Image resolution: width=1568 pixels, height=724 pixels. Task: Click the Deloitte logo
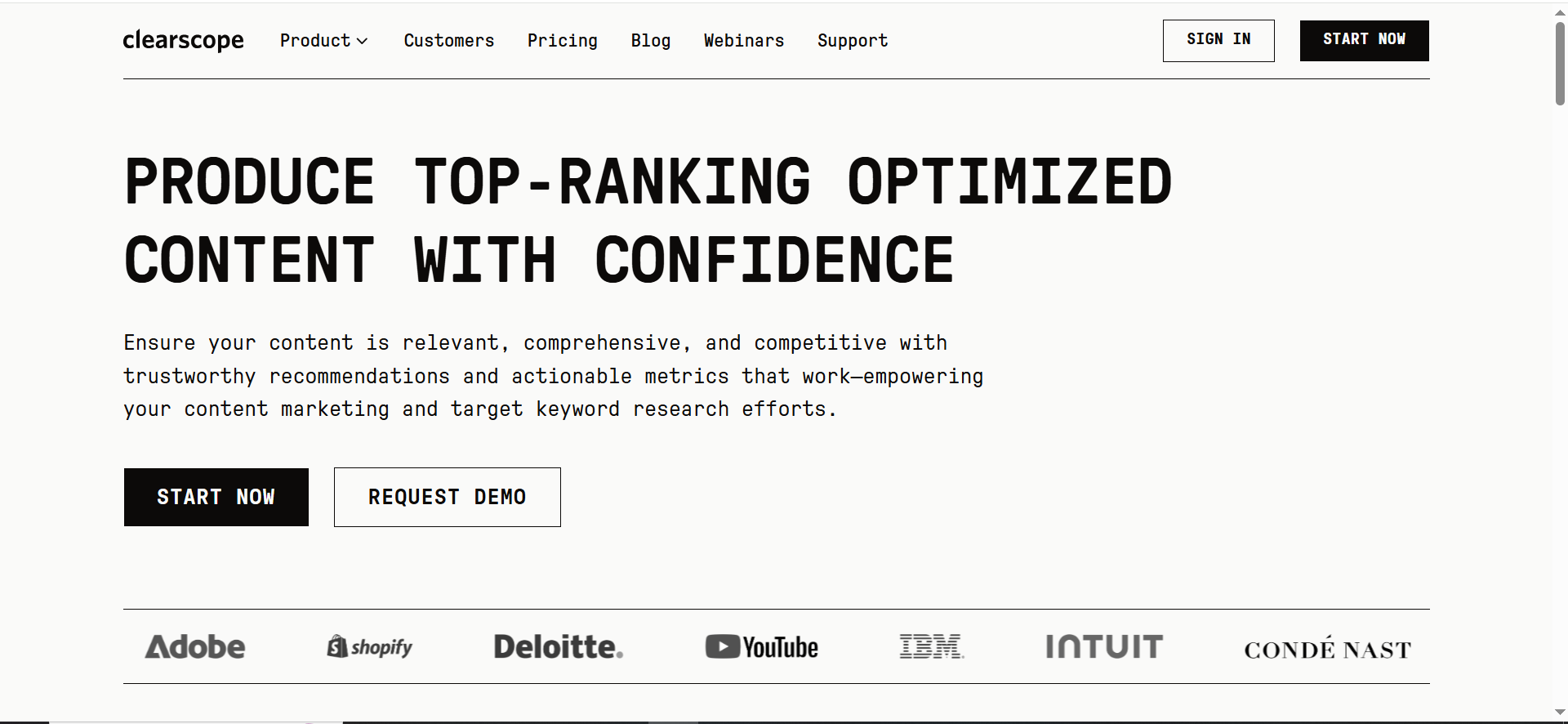click(x=559, y=646)
